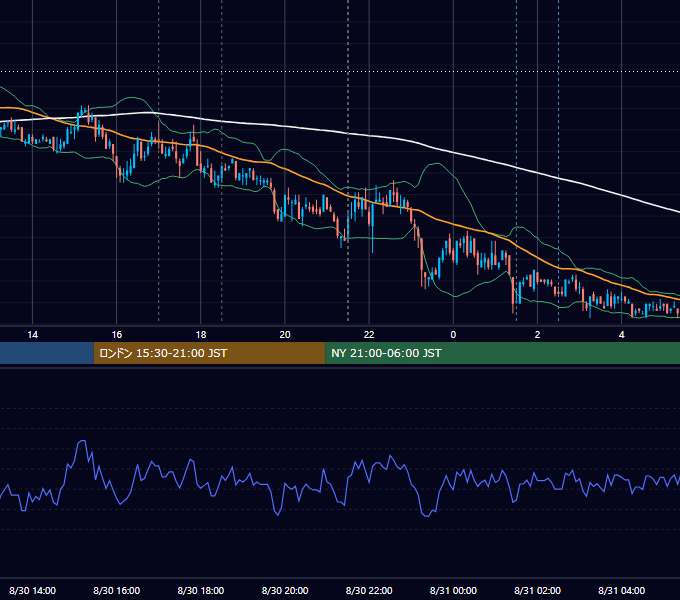Image resolution: width=680 pixels, height=600 pixels.
Task: Click the 8/30 14:00 date label
Action: [x=33, y=590]
